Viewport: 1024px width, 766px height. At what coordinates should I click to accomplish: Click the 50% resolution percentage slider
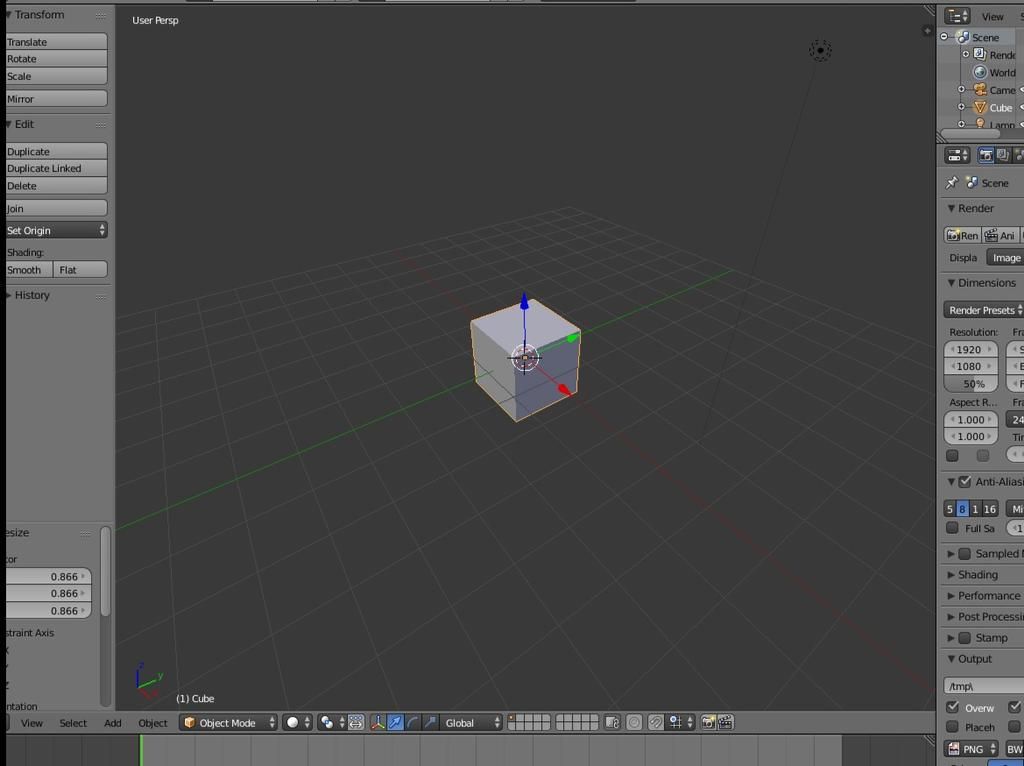coord(970,383)
